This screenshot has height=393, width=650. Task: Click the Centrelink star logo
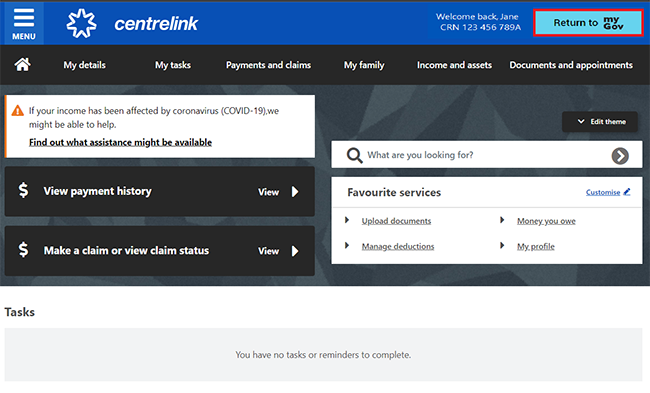click(81, 24)
